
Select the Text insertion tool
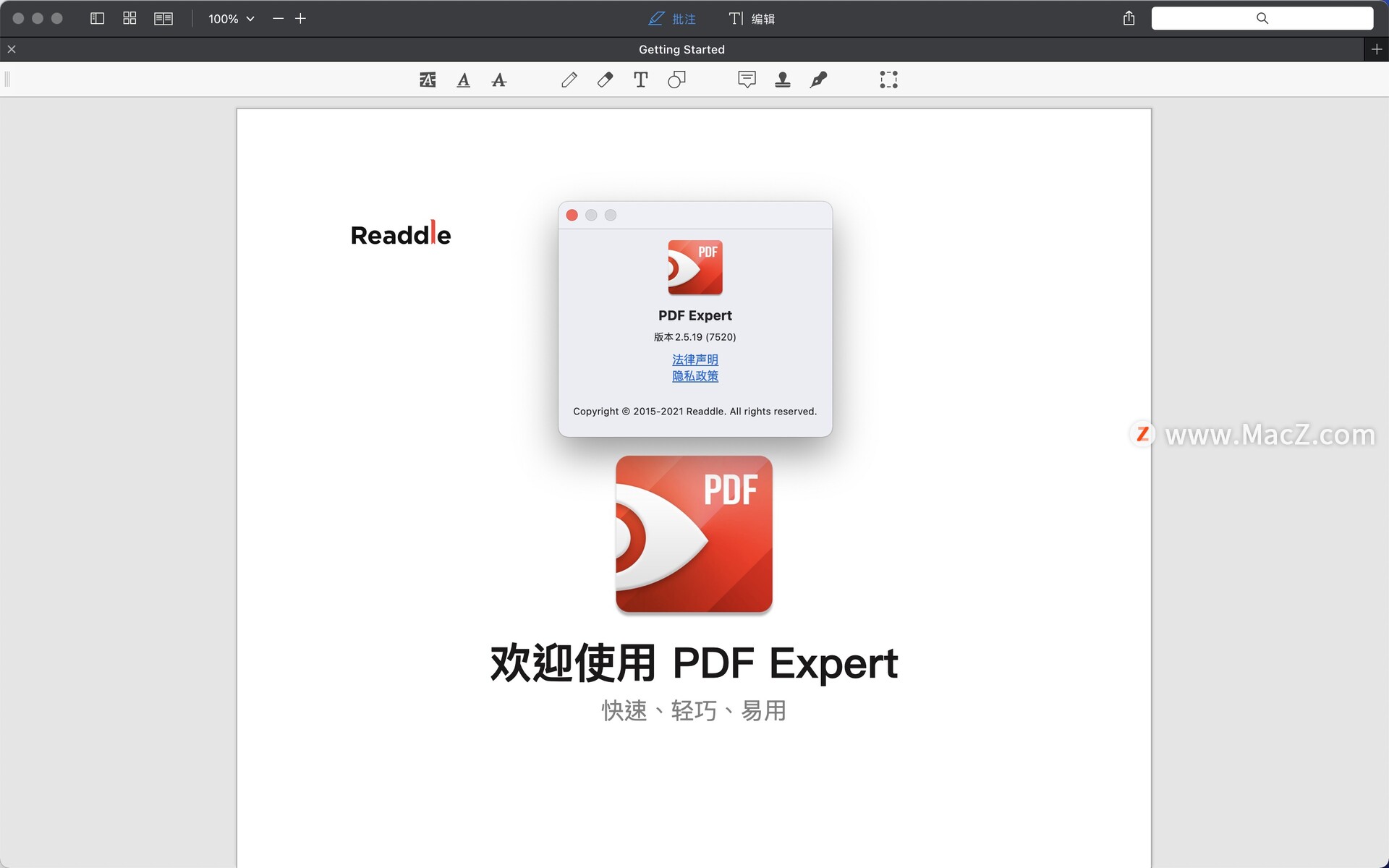tap(640, 80)
